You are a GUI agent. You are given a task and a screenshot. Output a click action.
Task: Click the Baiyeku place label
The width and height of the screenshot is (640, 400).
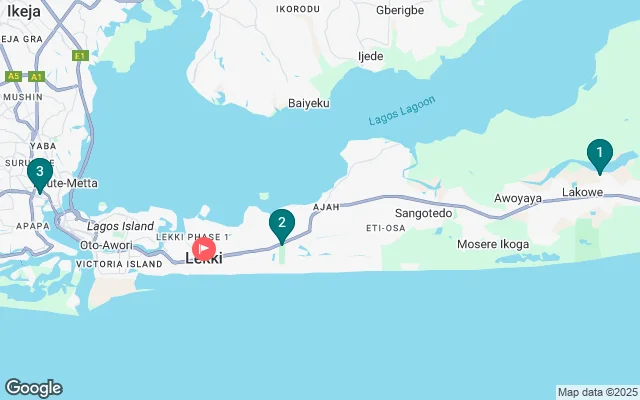point(309,103)
